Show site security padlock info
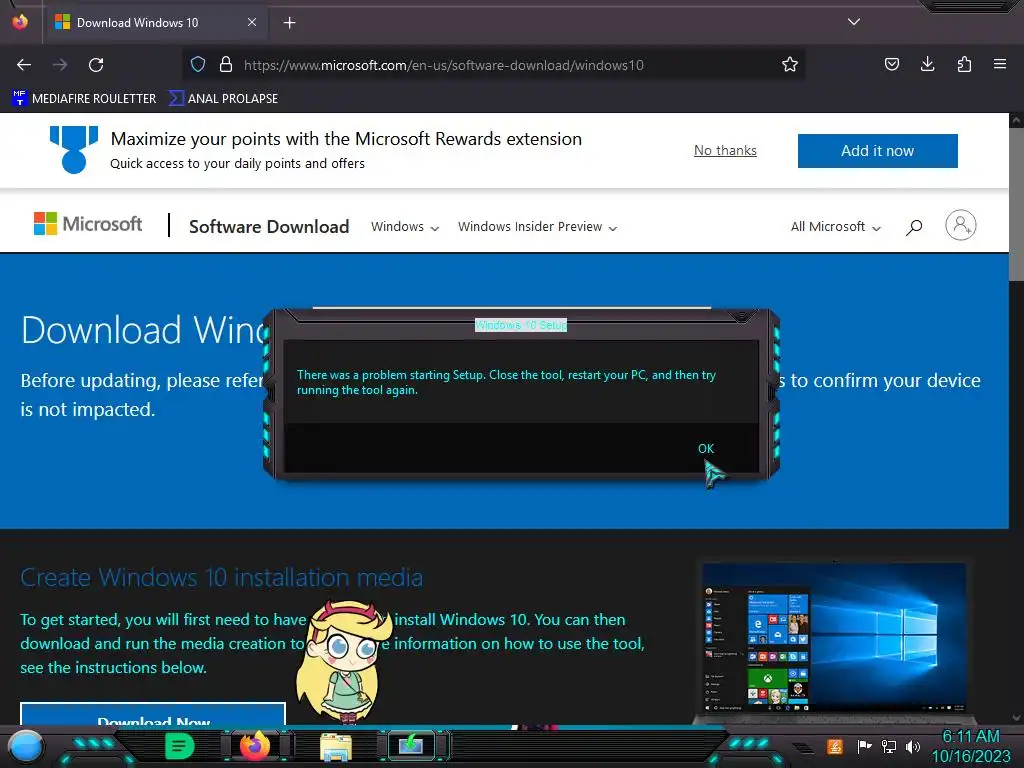Screen dimensions: 1024x768 [226, 64]
